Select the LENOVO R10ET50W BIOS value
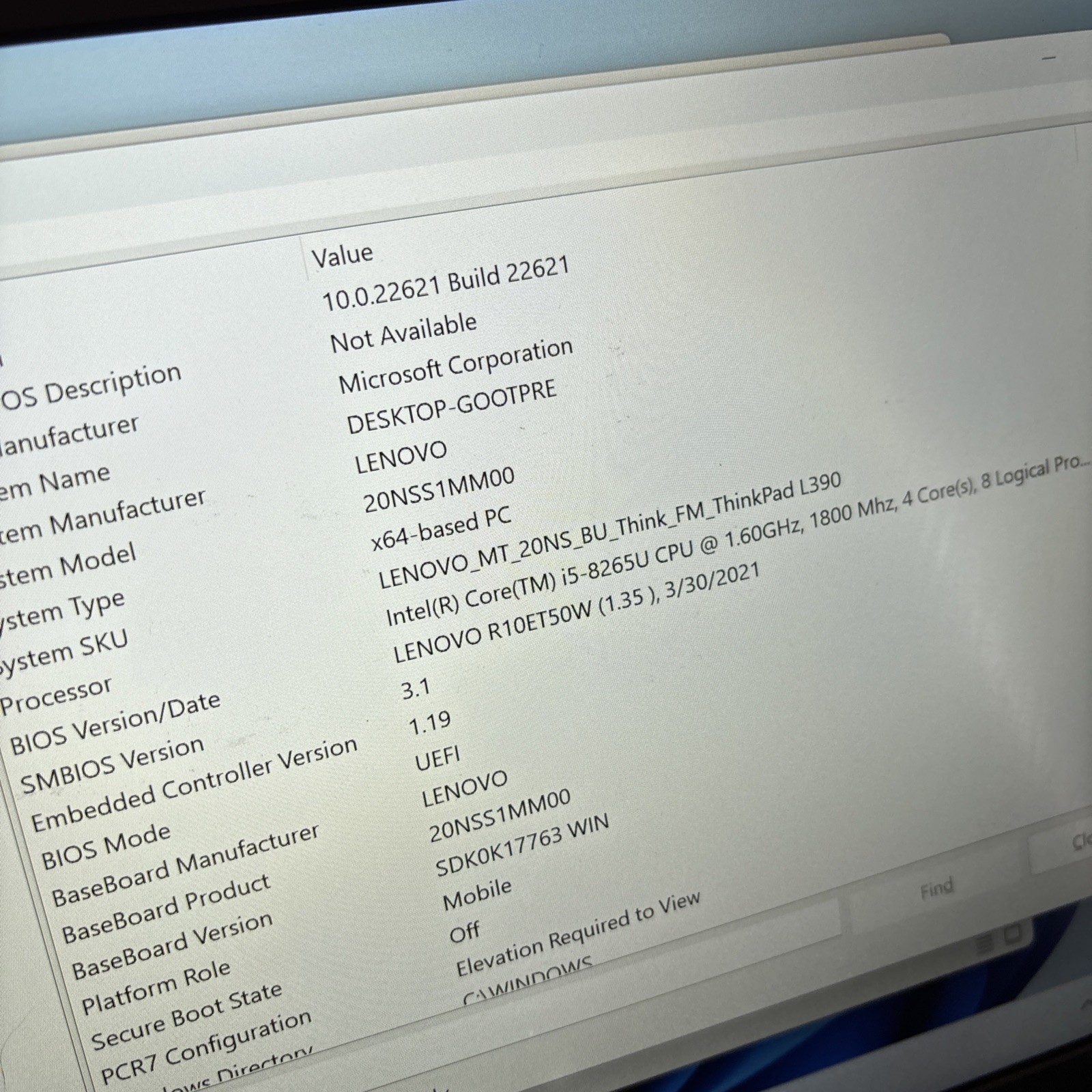 tap(576, 613)
